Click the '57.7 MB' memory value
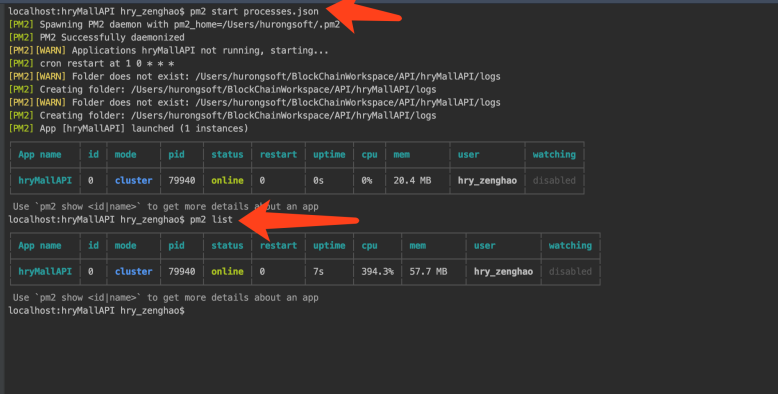The width and height of the screenshot is (778, 394). (x=428, y=271)
